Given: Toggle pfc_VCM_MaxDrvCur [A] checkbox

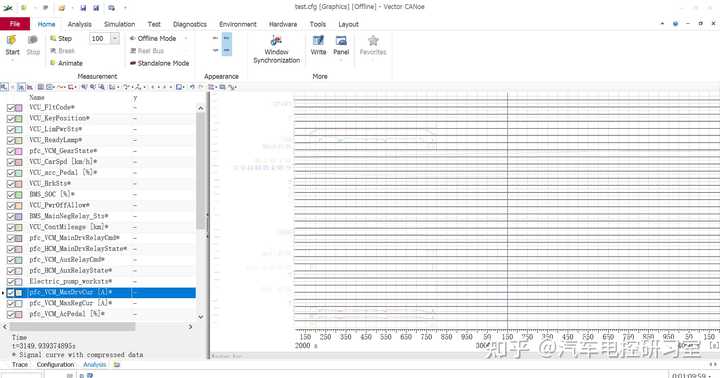Looking at the screenshot, I should coord(11,293).
